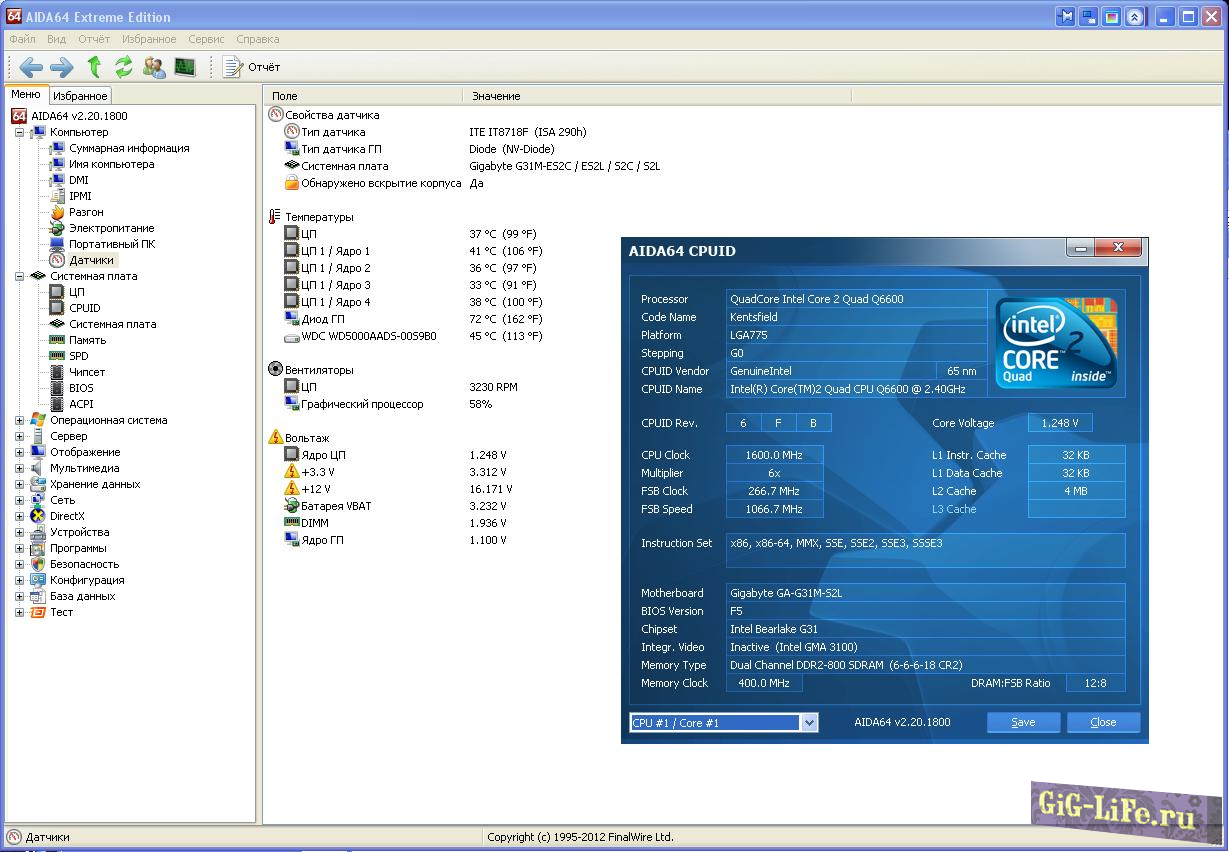Click the Forward arrow in toolbar
The width and height of the screenshot is (1229, 852).
62,67
